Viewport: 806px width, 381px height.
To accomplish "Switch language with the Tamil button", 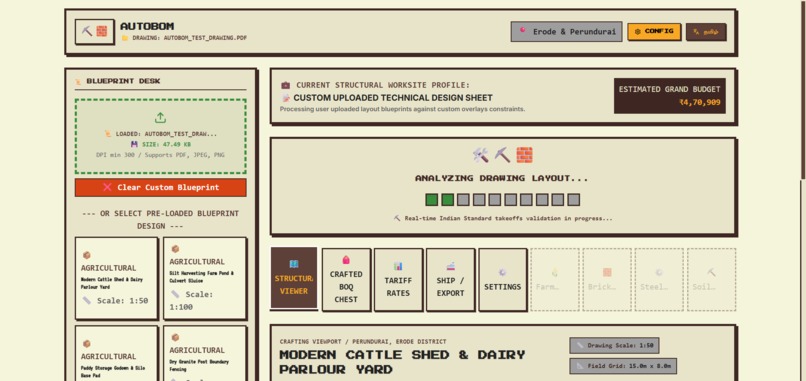I will click(x=706, y=31).
